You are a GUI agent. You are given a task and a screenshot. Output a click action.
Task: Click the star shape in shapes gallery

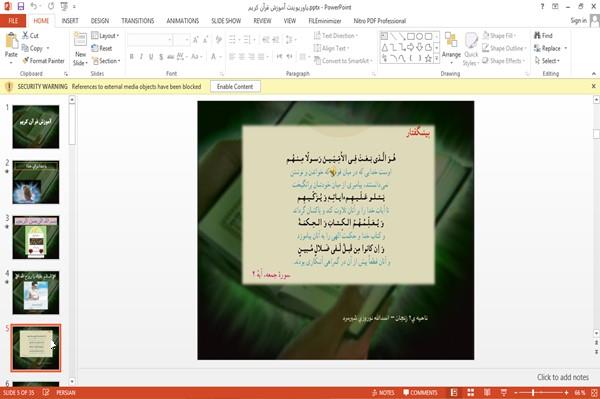coord(428,59)
